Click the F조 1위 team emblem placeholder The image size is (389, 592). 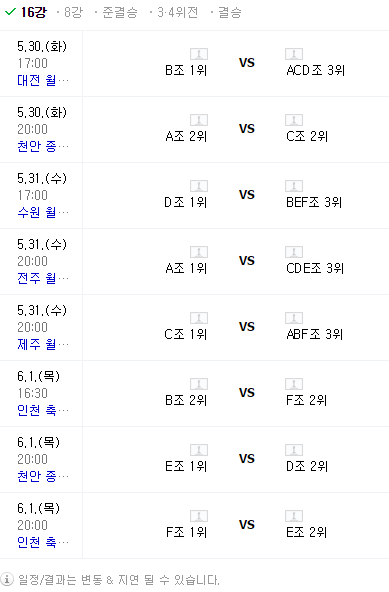point(199,516)
